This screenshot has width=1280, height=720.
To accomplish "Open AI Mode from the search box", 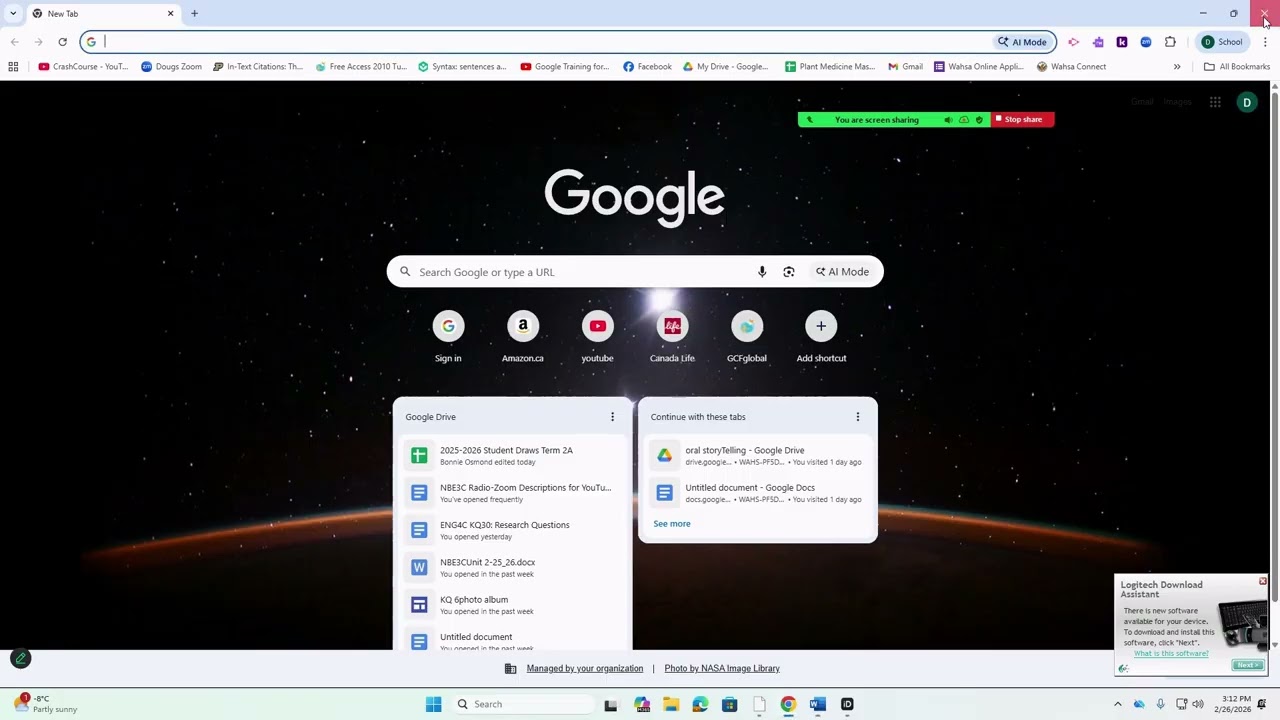I will pos(843,272).
